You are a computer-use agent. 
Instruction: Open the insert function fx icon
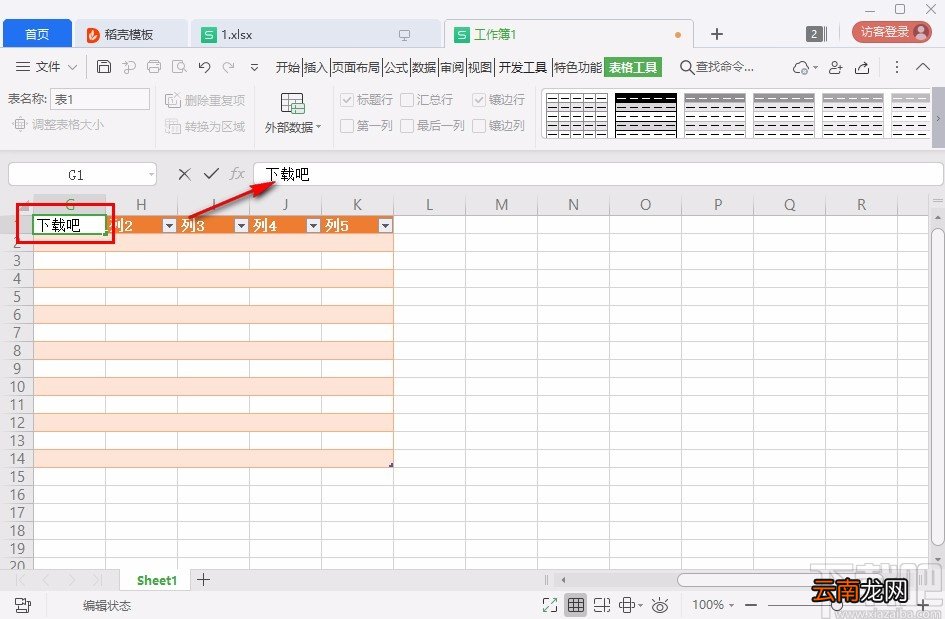237,174
